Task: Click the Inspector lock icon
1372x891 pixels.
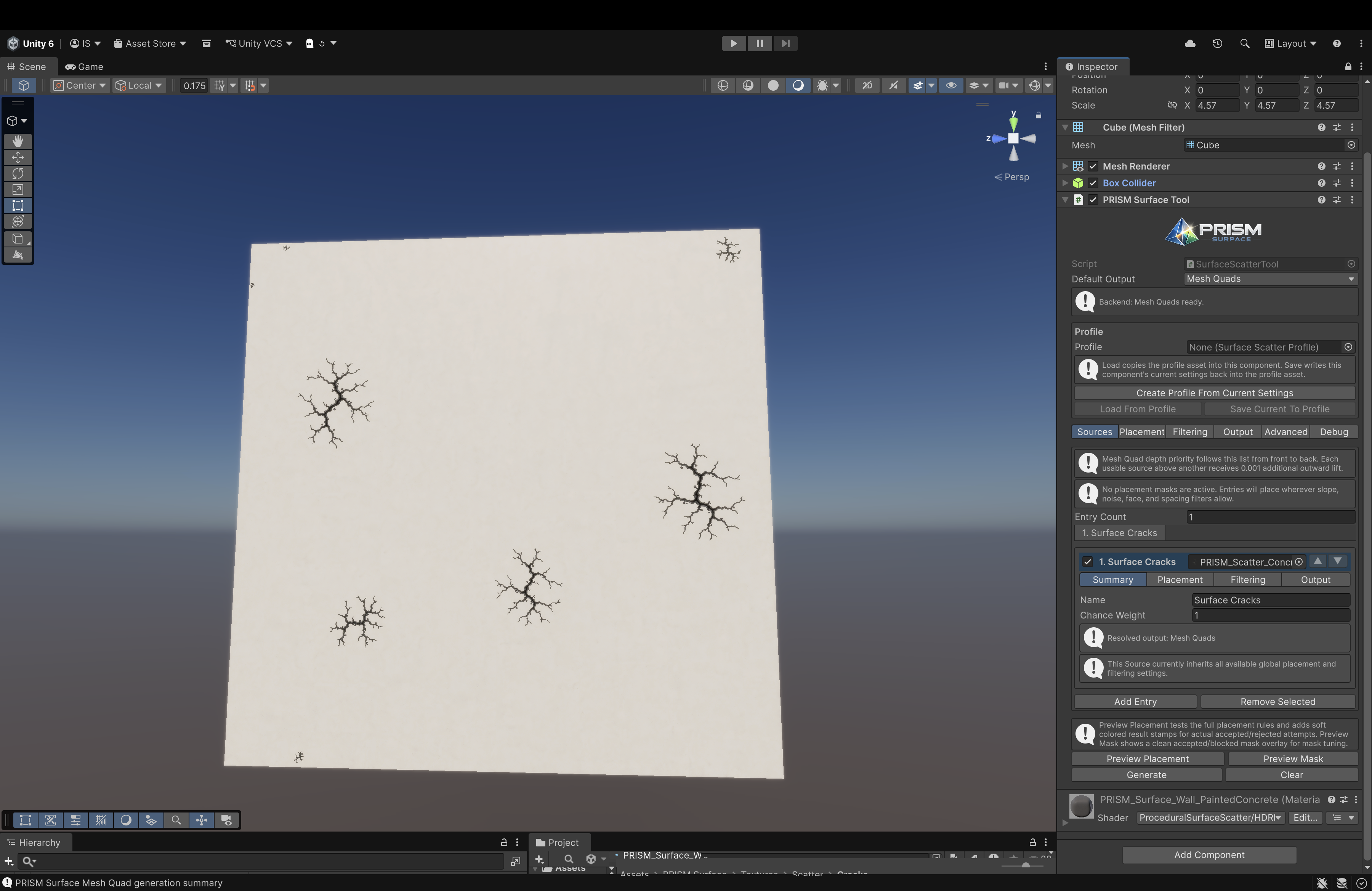Action: [1348, 66]
